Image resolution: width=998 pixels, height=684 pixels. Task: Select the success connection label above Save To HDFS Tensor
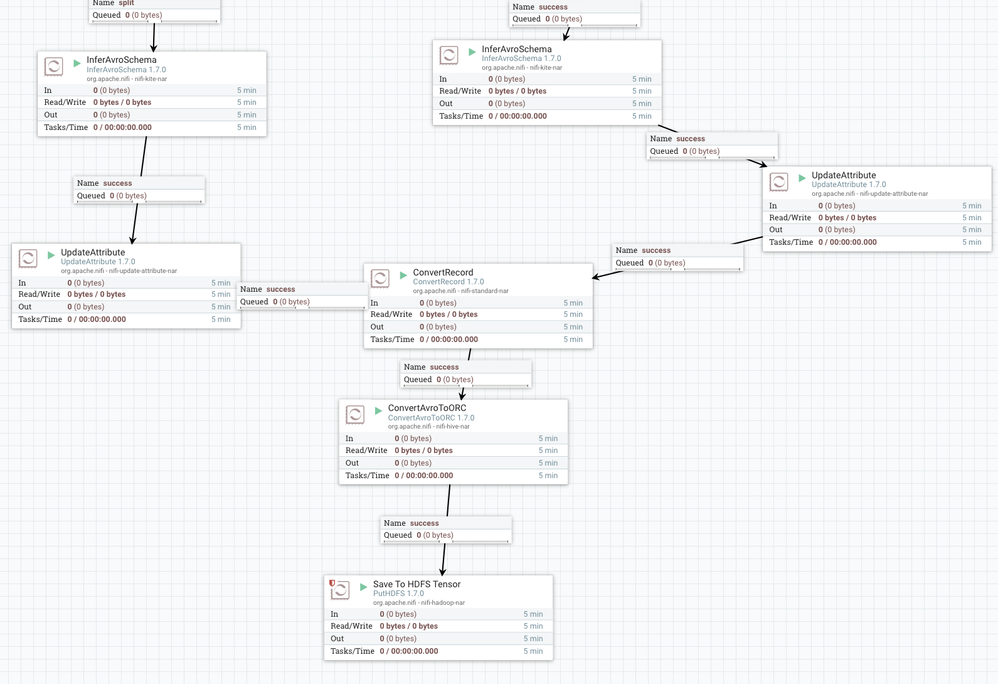coord(414,522)
